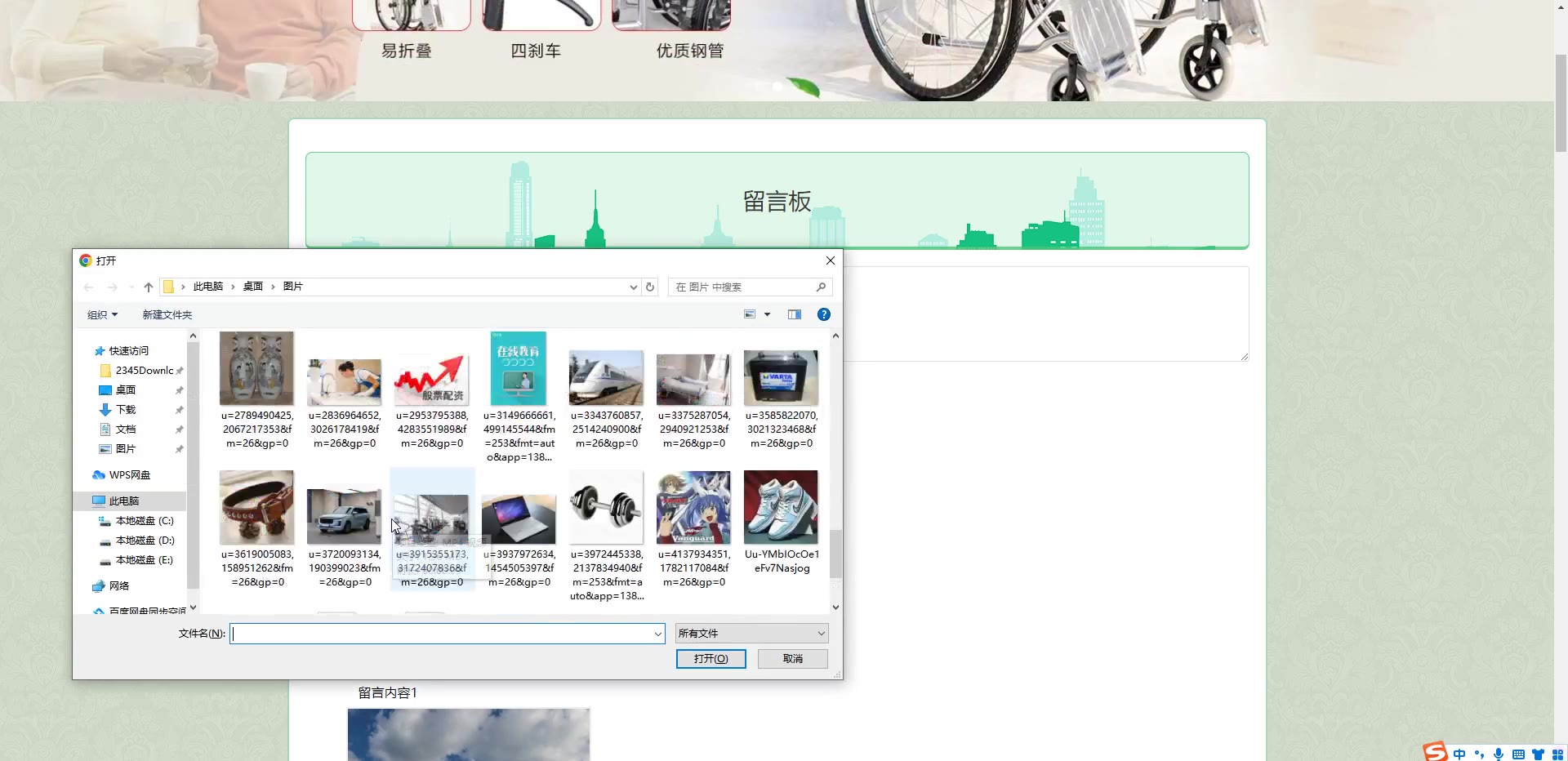The image size is (1568, 761).
Task: Click 桌面 in the address breadcrumb
Action: tap(253, 287)
